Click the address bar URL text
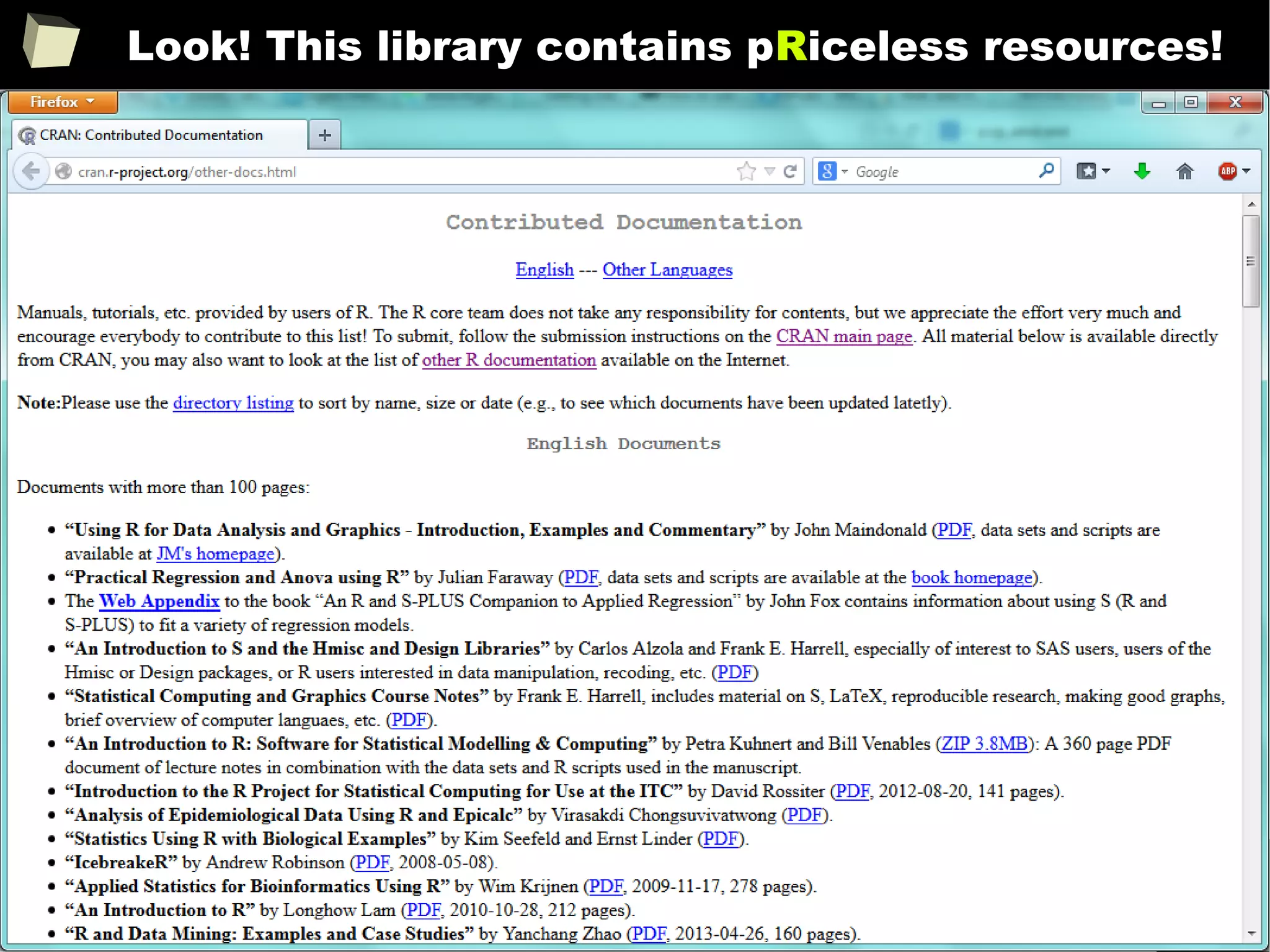Viewport: 1270px width, 952px height. point(187,172)
